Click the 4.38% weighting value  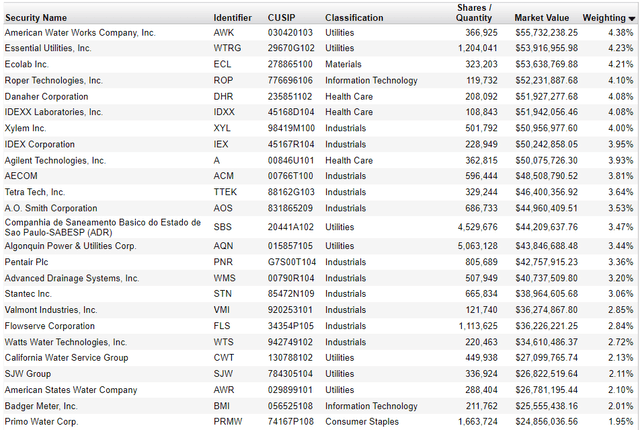(x=620, y=33)
